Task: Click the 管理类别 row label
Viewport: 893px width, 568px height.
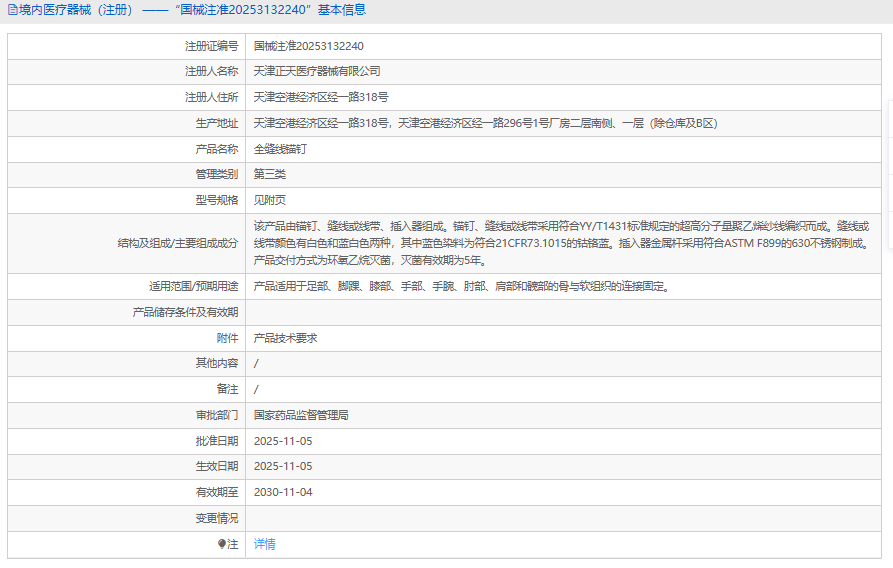Action: [x=217, y=174]
